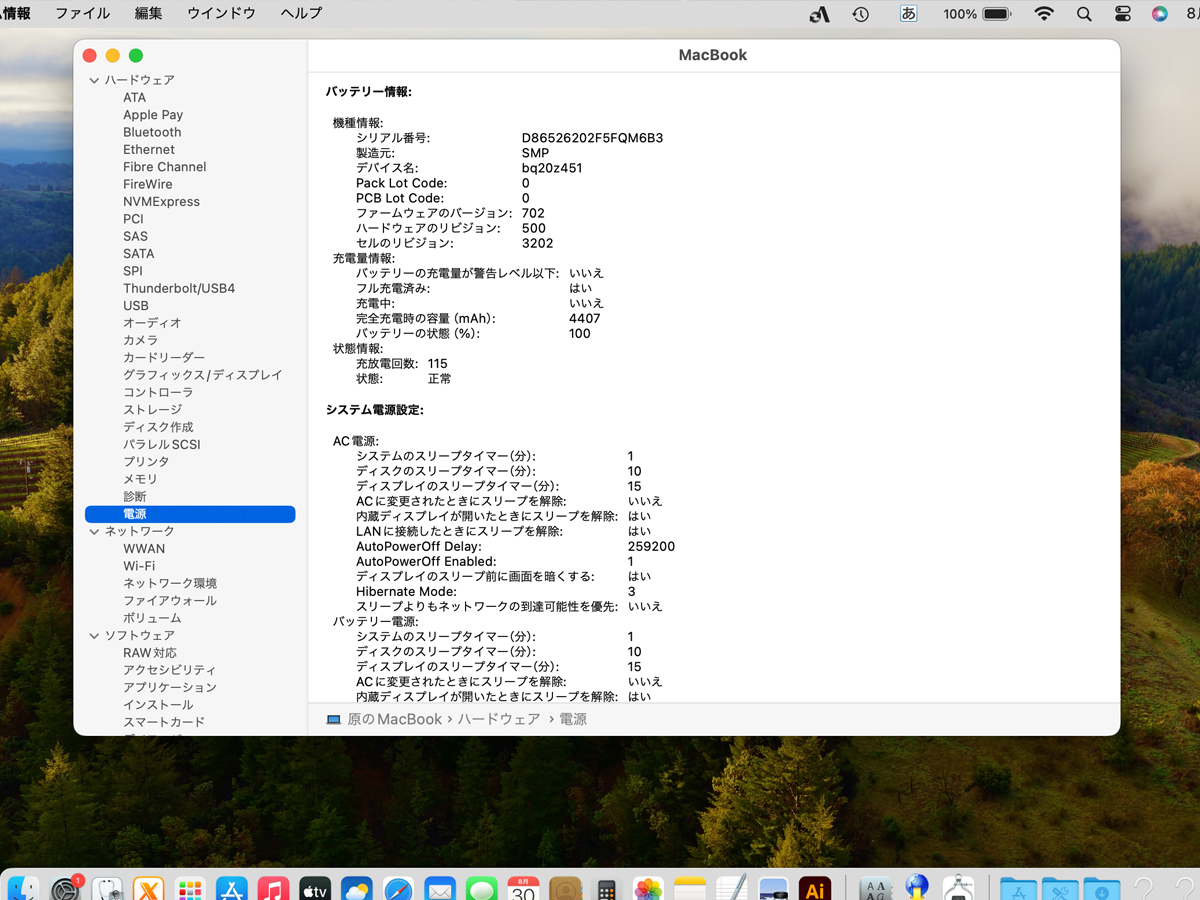1200x900 pixels.
Task: Collapse the ソフトウェア section
Action: (x=95, y=636)
